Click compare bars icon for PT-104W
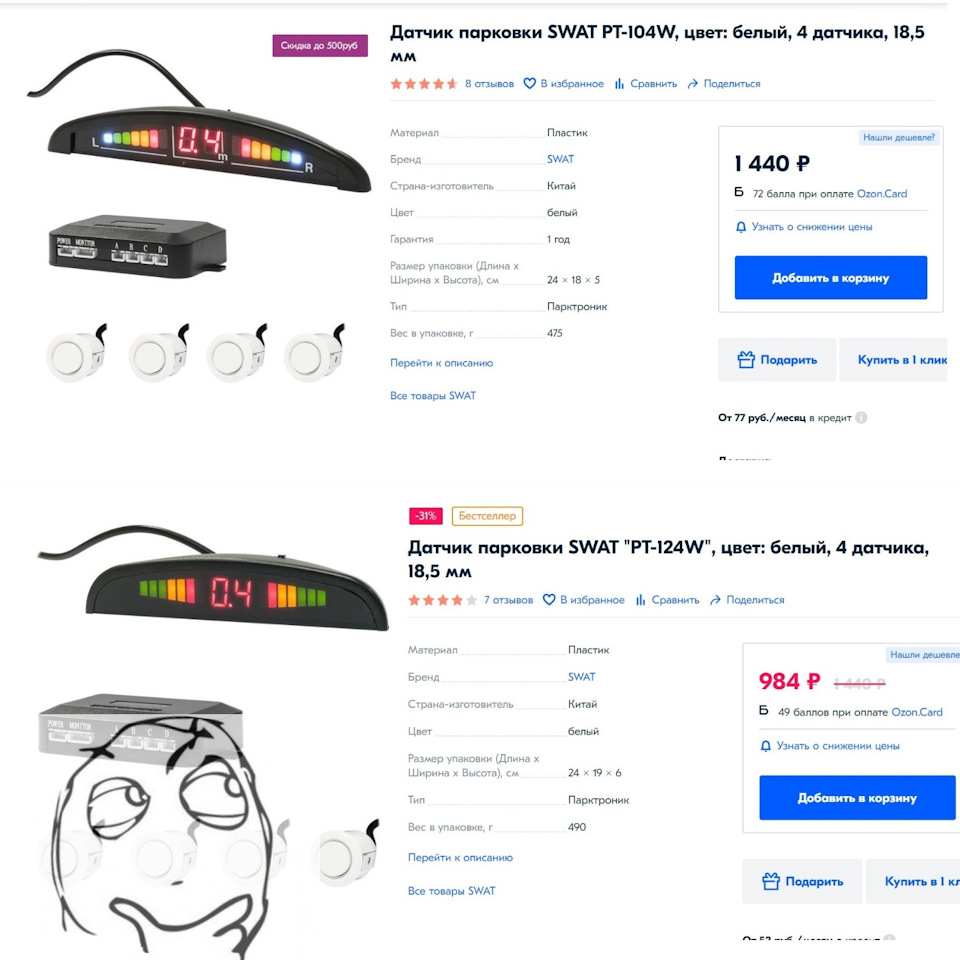Viewport: 960px width, 960px height. point(620,84)
